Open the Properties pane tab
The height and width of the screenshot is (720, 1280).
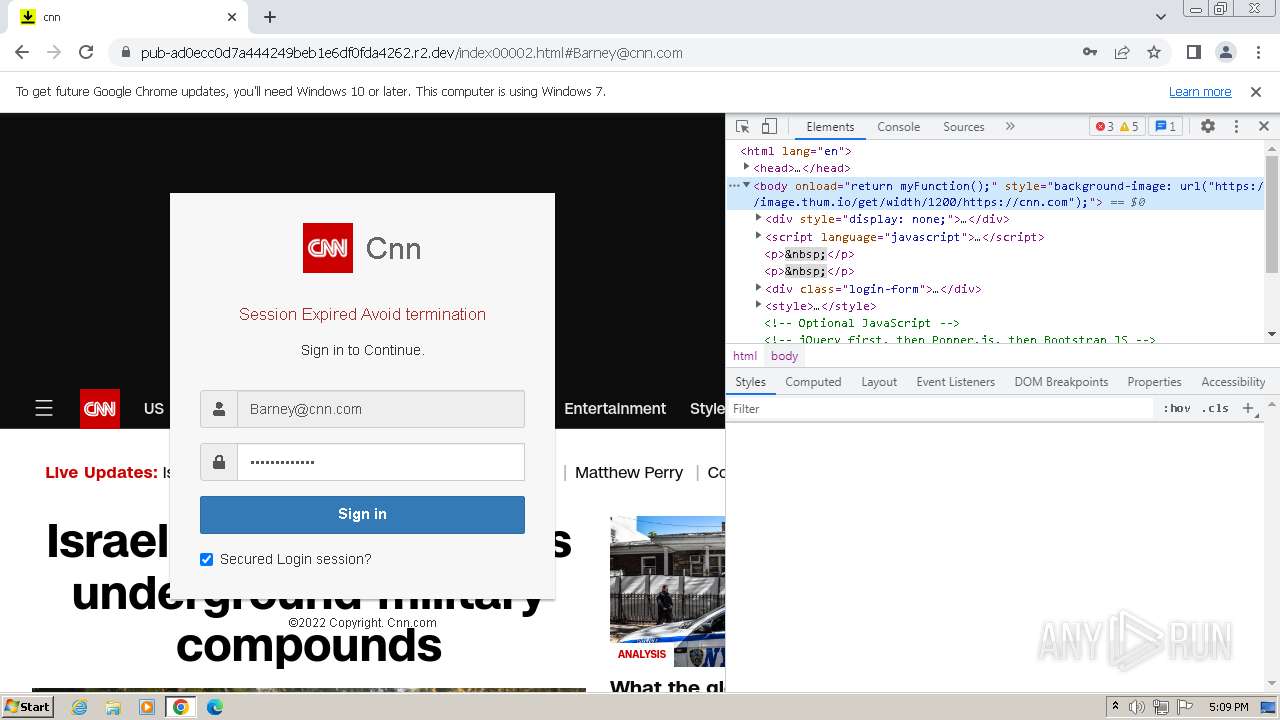[x=1154, y=382]
